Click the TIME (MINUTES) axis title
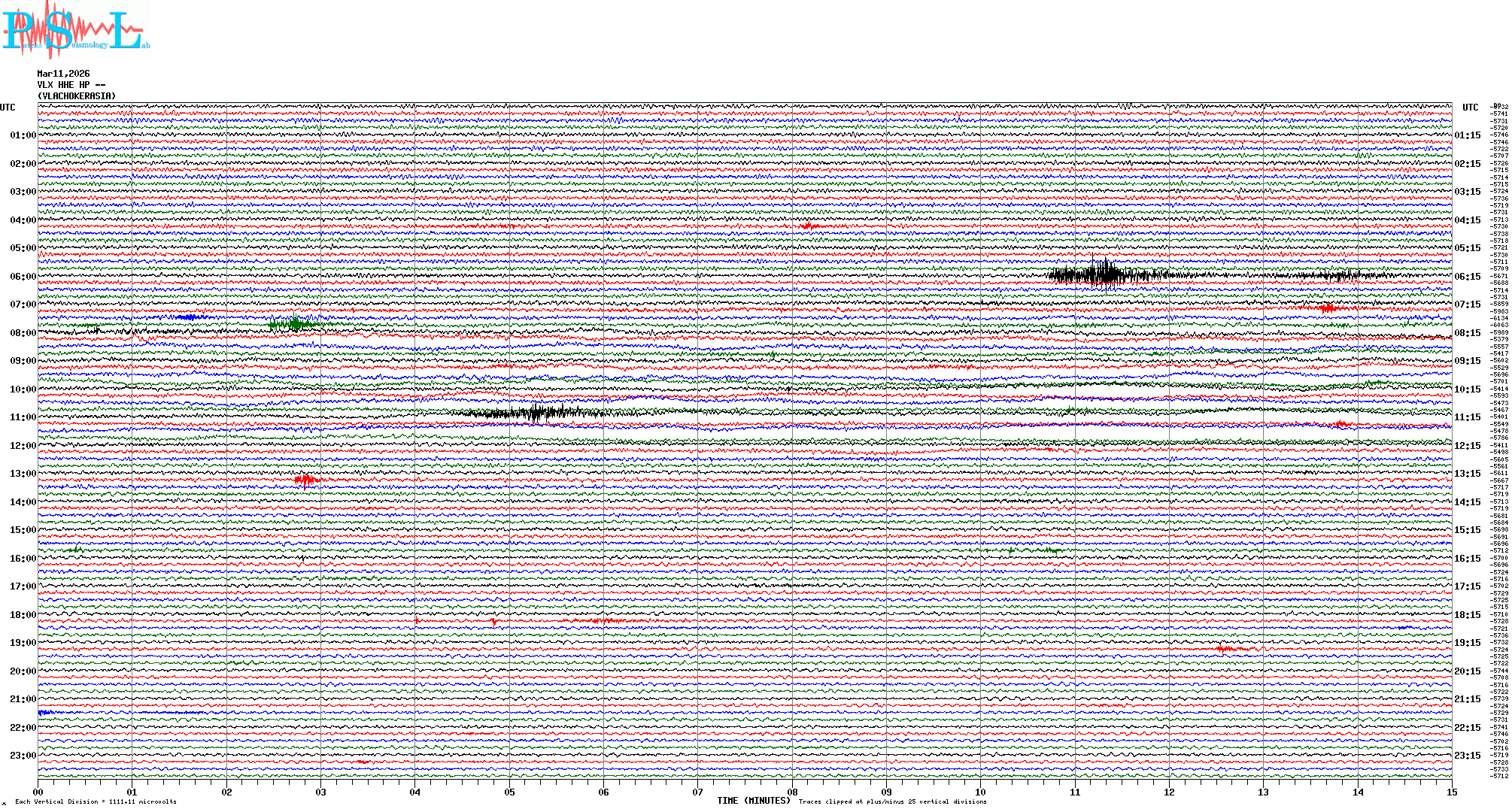This screenshot has height=812, width=1512. pyautogui.click(x=754, y=801)
